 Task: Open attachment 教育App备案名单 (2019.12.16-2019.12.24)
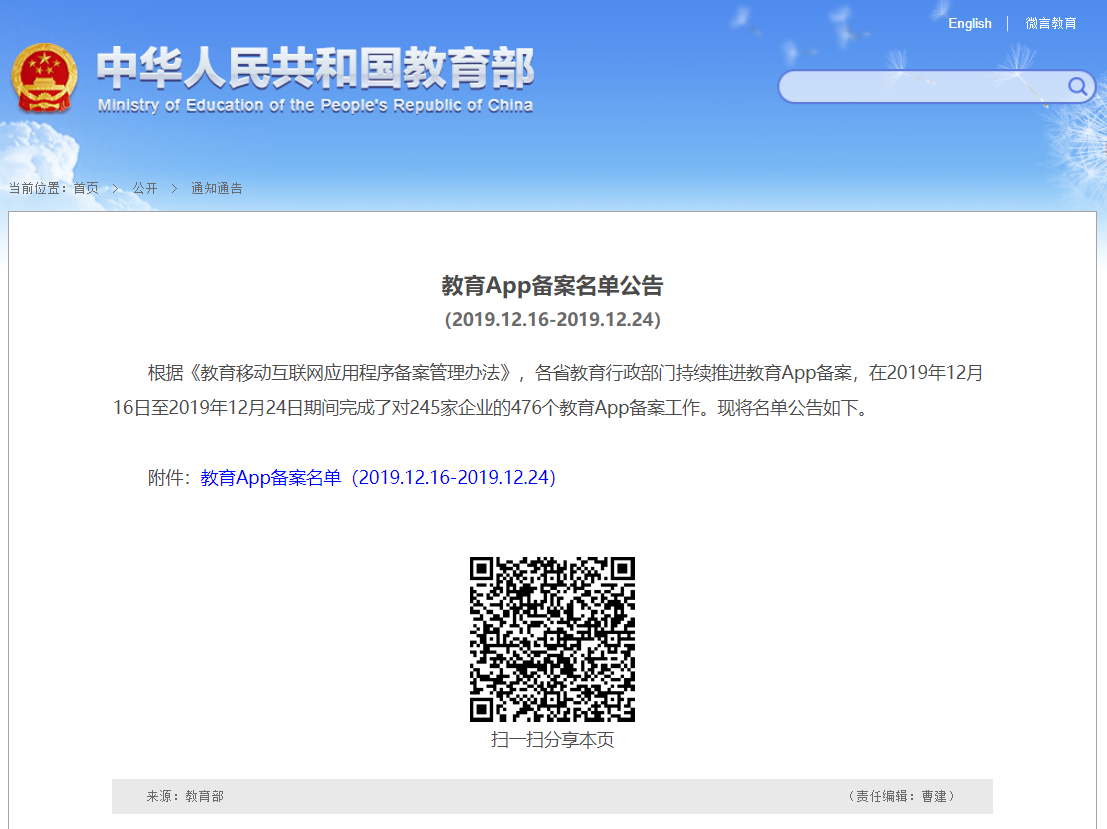click(378, 478)
